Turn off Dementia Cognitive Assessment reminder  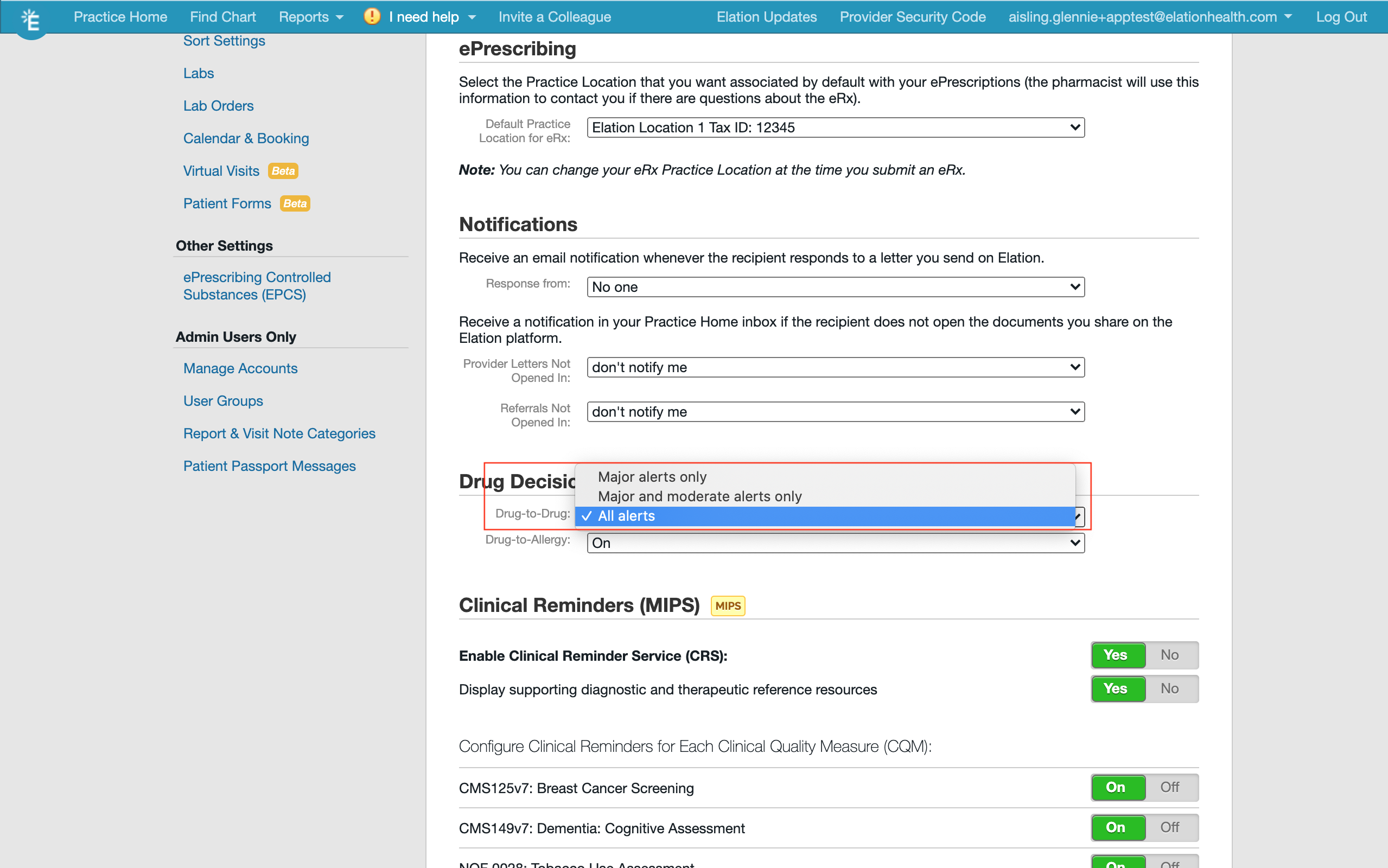[x=1169, y=827]
